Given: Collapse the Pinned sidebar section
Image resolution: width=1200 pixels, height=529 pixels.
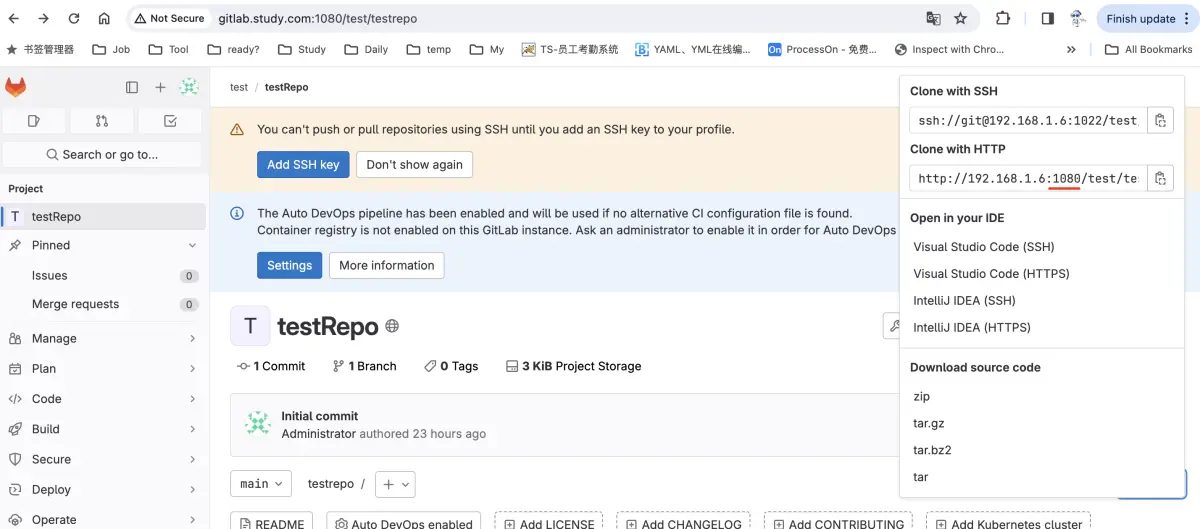Looking at the screenshot, I should coord(192,245).
